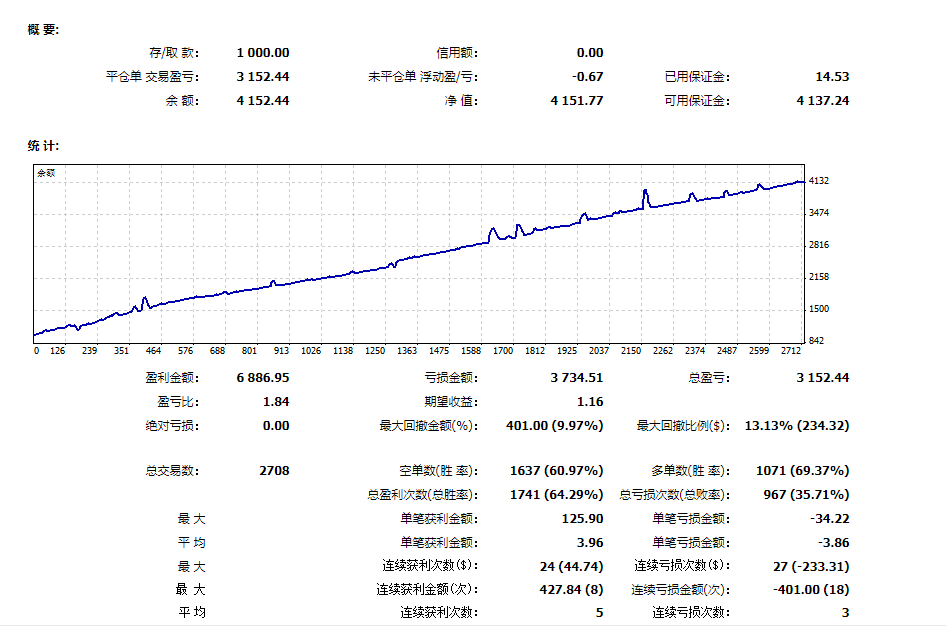The height and width of the screenshot is (634, 946).
Task: Select relative drawdown 13.13% (234.32)
Action: click(797, 426)
